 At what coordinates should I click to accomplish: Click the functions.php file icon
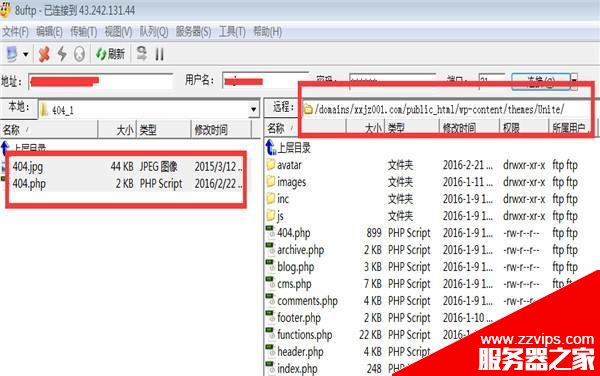(271, 334)
